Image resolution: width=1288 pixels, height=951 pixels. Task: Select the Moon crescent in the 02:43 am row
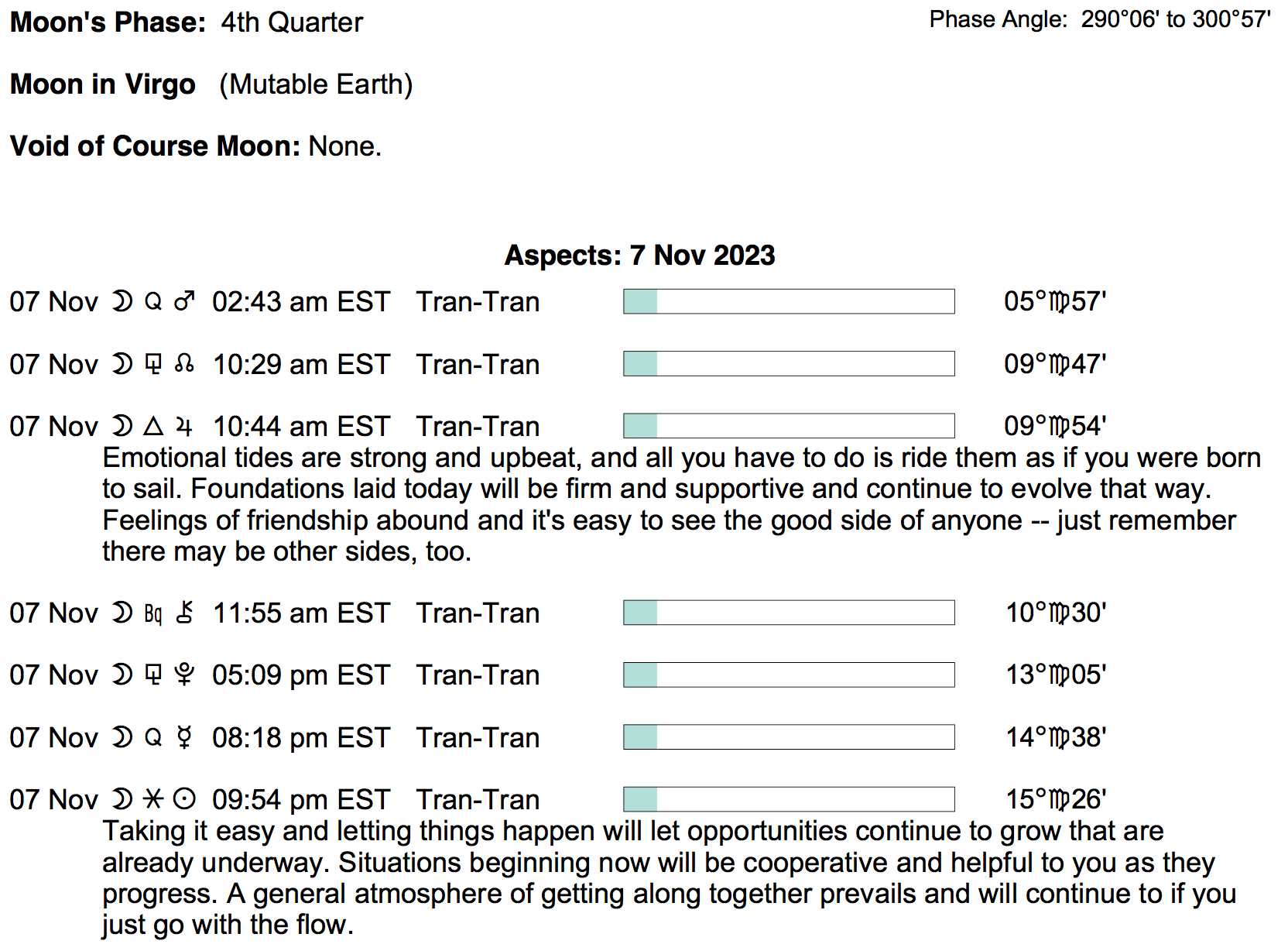click(x=122, y=301)
